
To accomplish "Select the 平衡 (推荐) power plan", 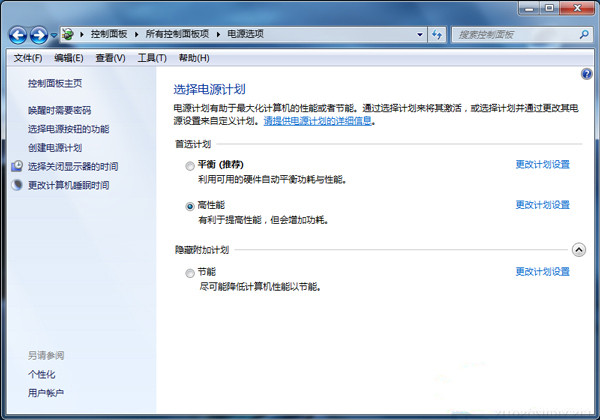I will coord(190,165).
